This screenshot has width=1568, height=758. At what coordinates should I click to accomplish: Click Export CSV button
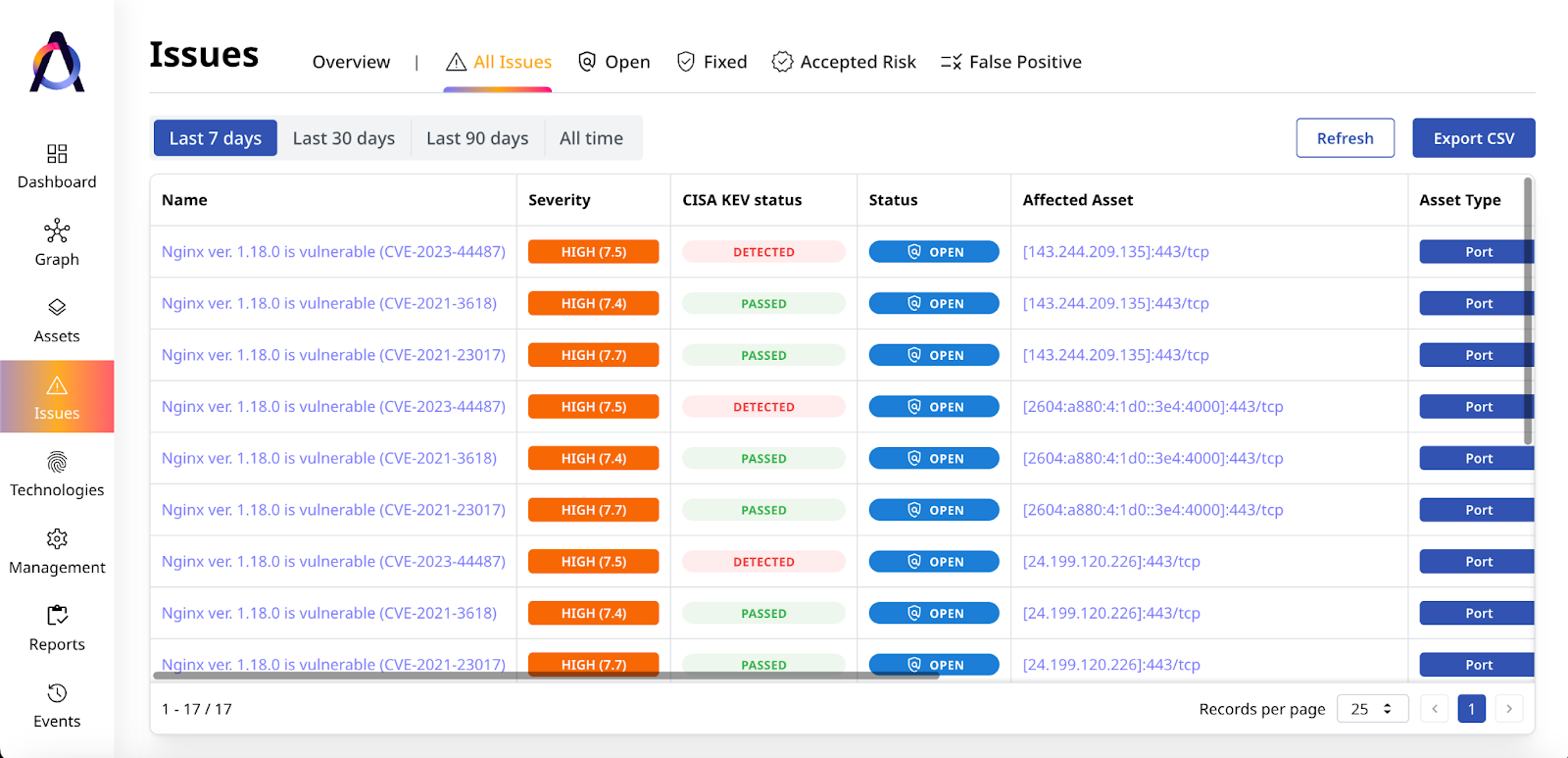pyautogui.click(x=1474, y=138)
